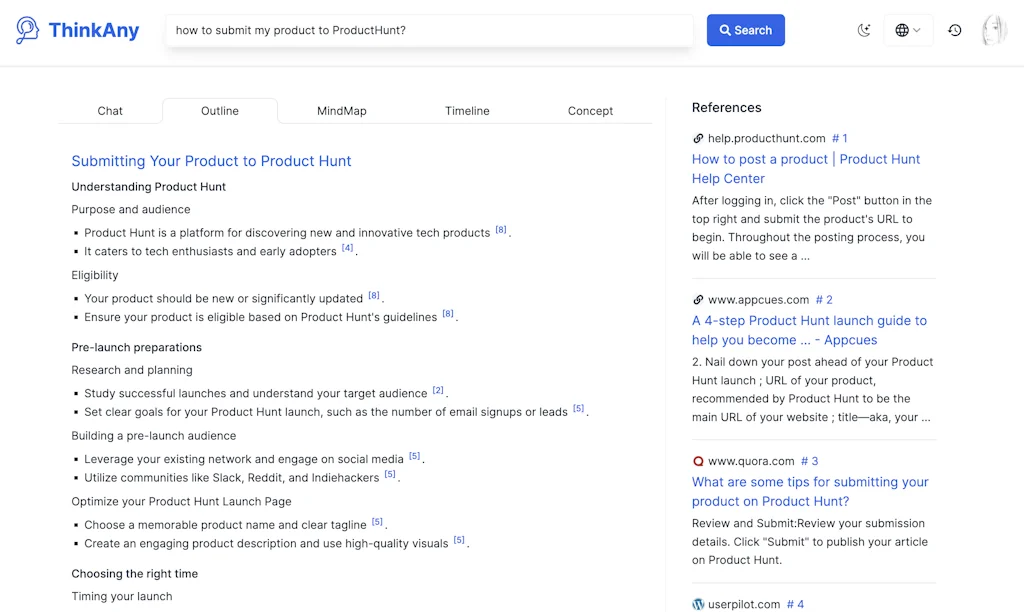Screen dimensions: 1024x612
Task: Click the link icon beside help.producthunt.com
Action: coord(698,138)
